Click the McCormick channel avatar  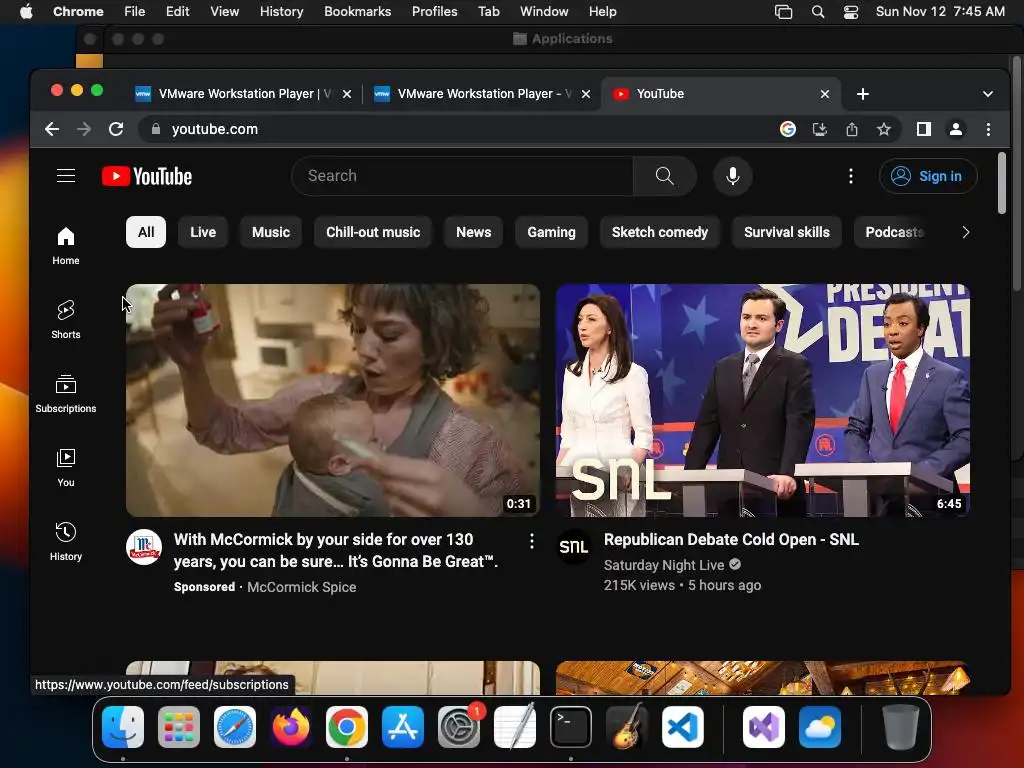[x=144, y=547]
